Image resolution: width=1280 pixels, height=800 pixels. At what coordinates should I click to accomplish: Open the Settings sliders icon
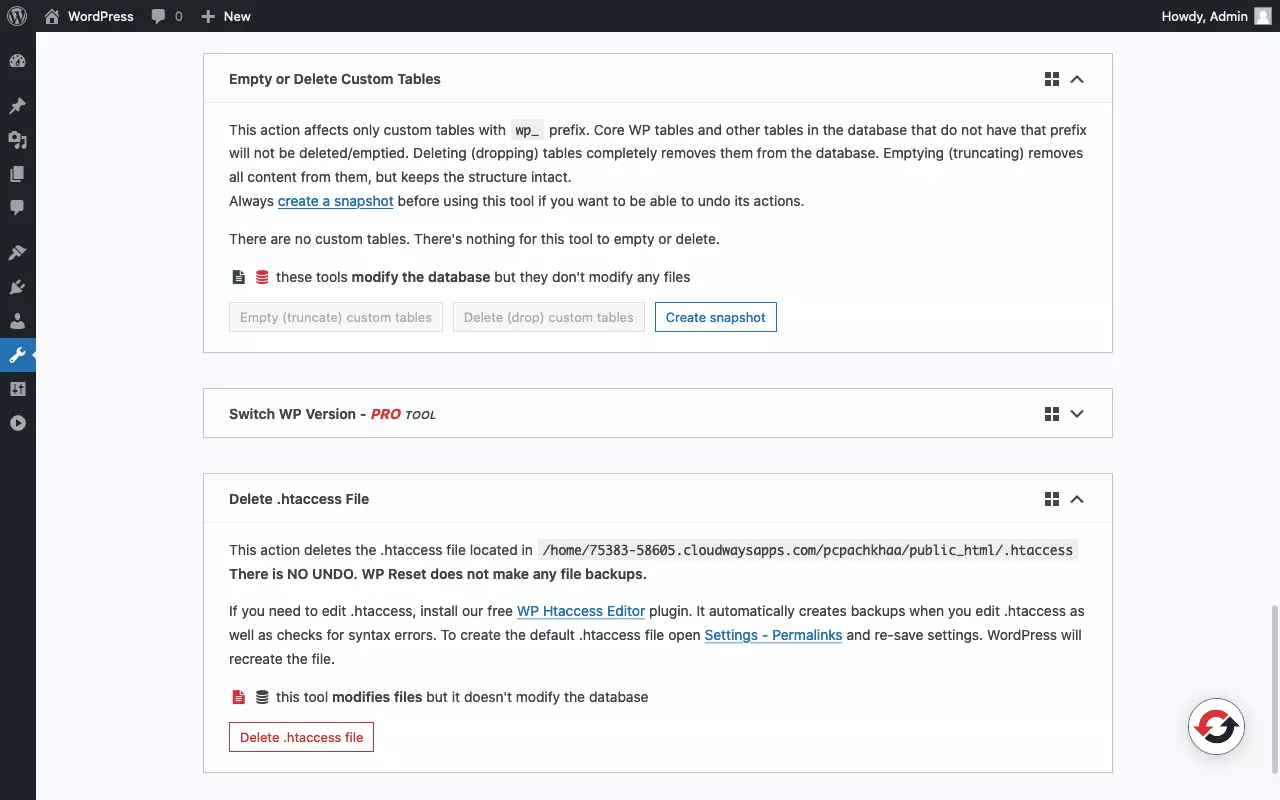(x=17, y=389)
